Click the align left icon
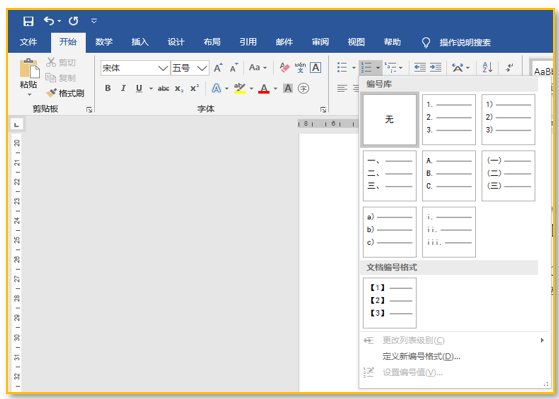Image resolution: width=559 pixels, height=399 pixels. coord(342,88)
